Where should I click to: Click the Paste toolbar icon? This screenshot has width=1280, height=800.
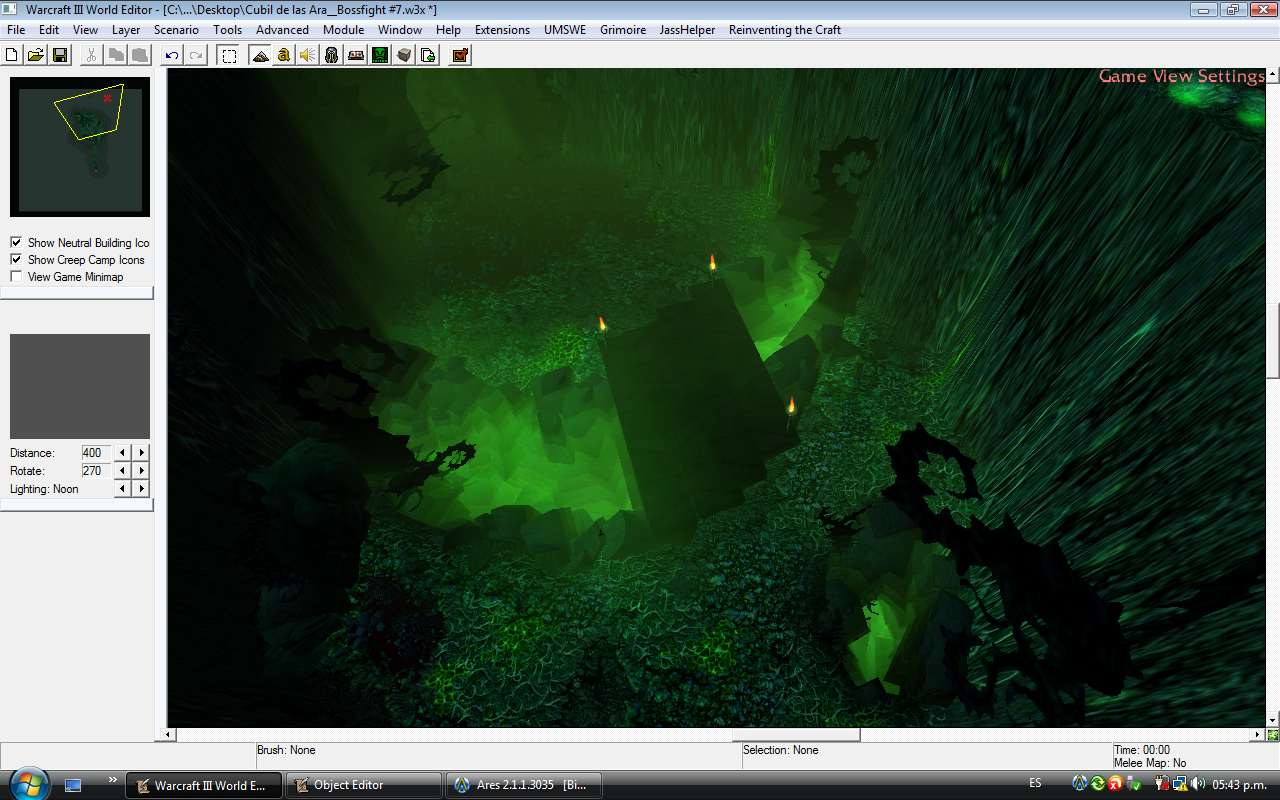[140, 55]
